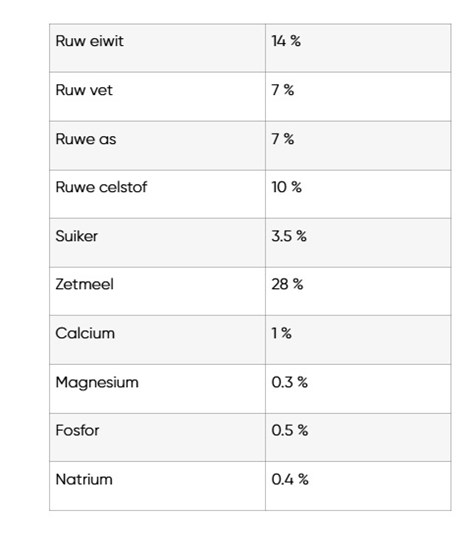This screenshot has height=560, width=475.
Task: Click the Suiker row label
Action: (76, 236)
